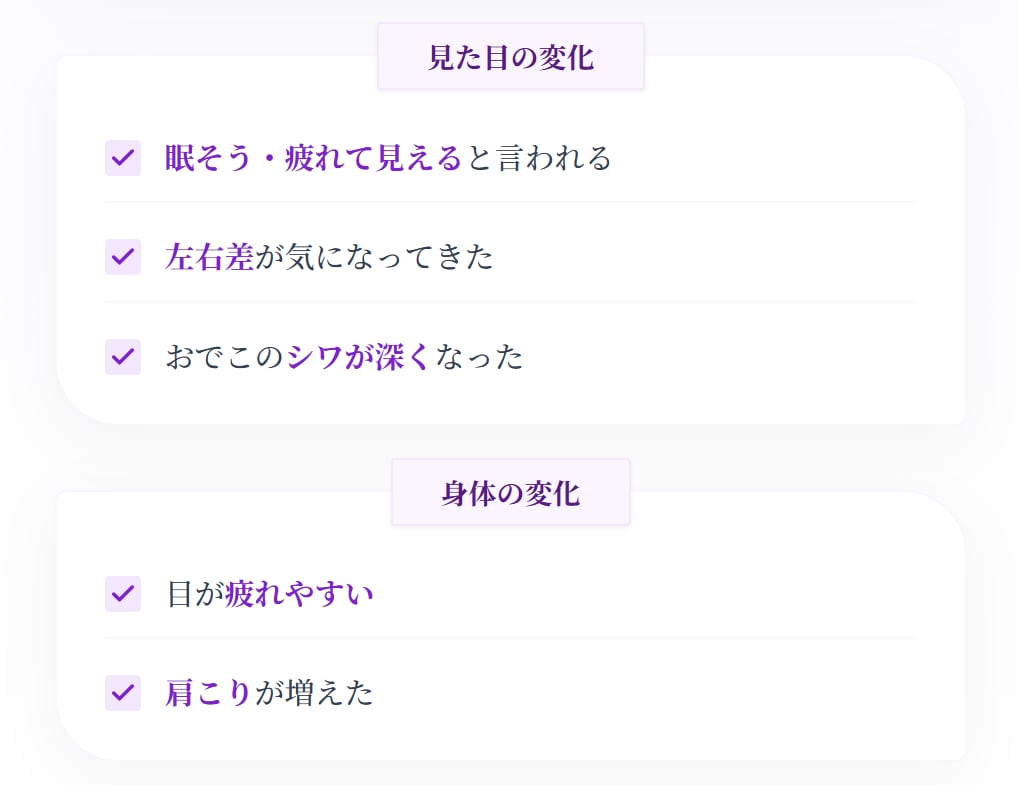
Task: Click the おでこの text
Action: [225, 356]
